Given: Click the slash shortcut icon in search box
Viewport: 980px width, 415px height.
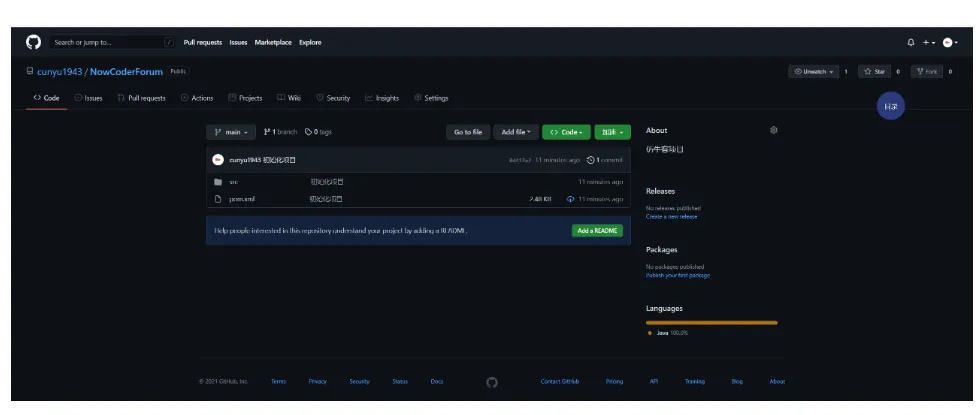Looking at the screenshot, I should tap(169, 42).
